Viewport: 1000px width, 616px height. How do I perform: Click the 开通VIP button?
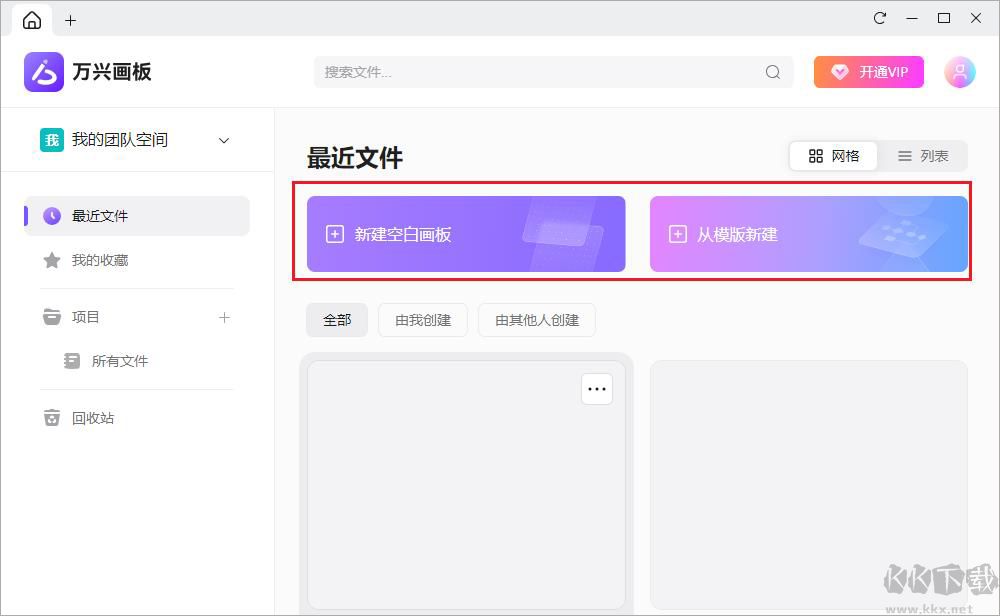[868, 71]
